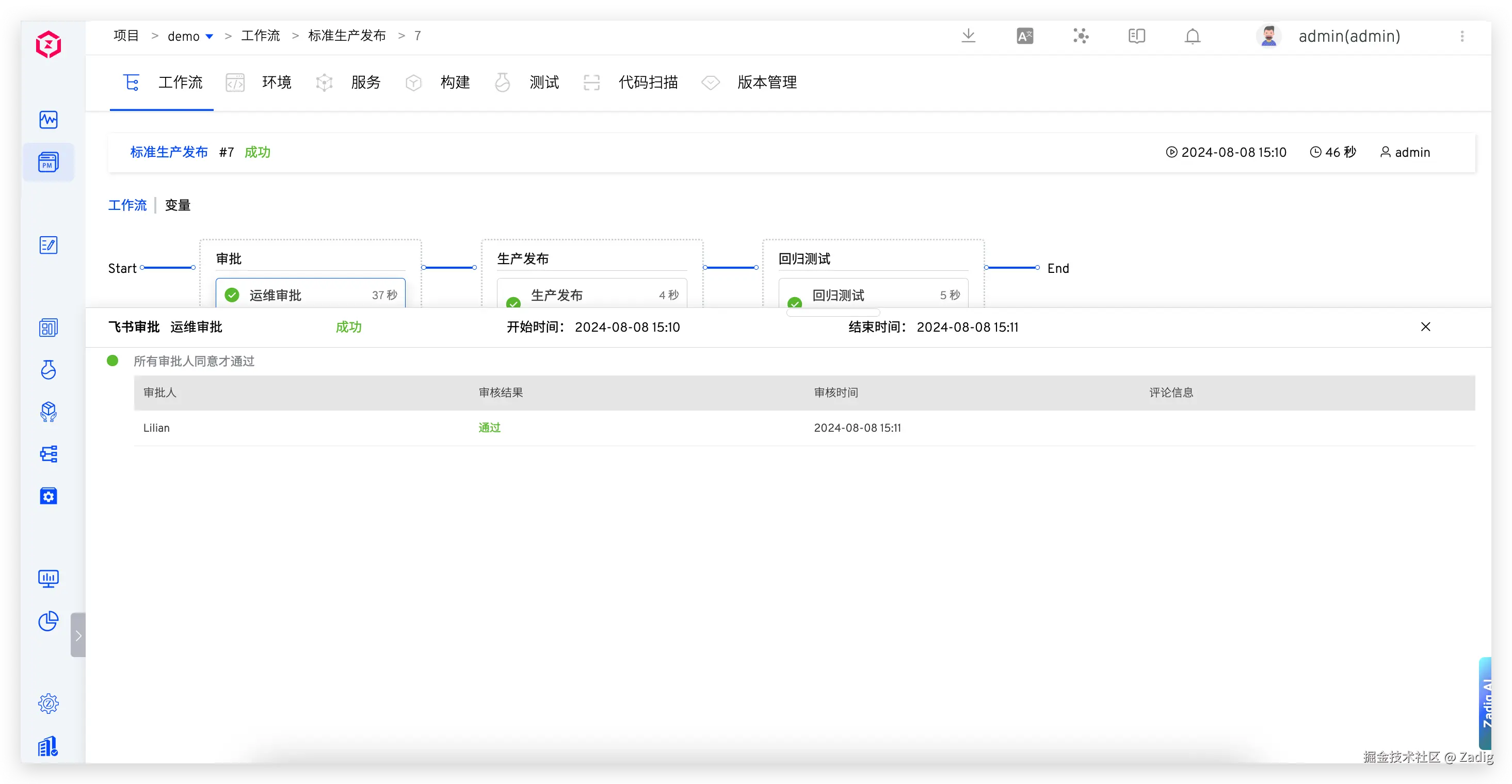Open the activity monitor sidebar icon
This screenshot has width=1512, height=784.
[x=48, y=120]
